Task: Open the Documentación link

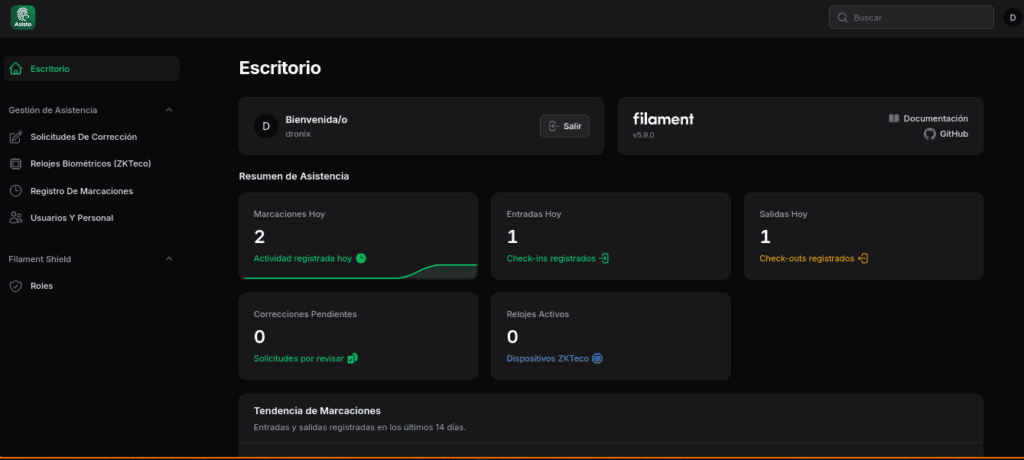Action: point(928,118)
